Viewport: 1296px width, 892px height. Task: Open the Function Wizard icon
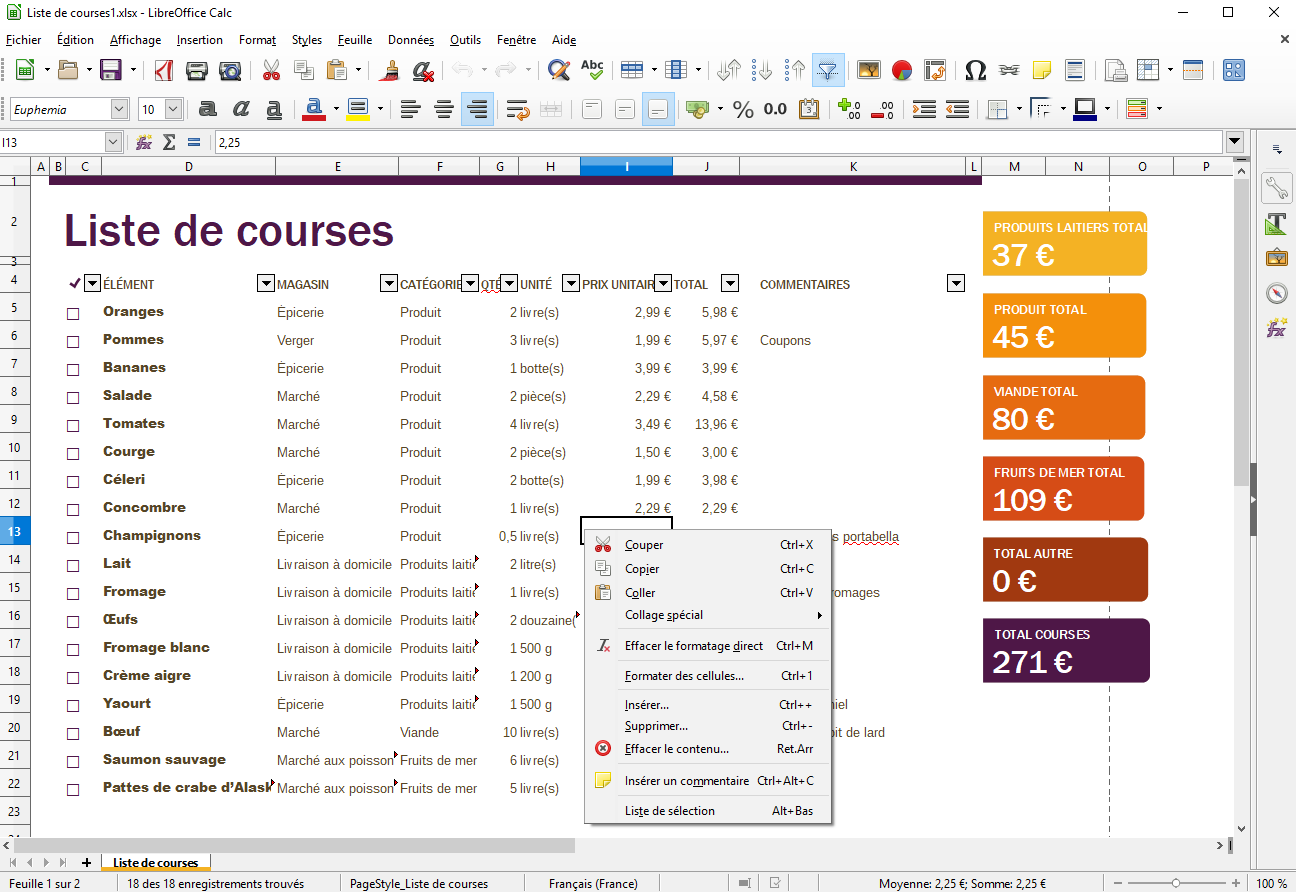click(144, 143)
